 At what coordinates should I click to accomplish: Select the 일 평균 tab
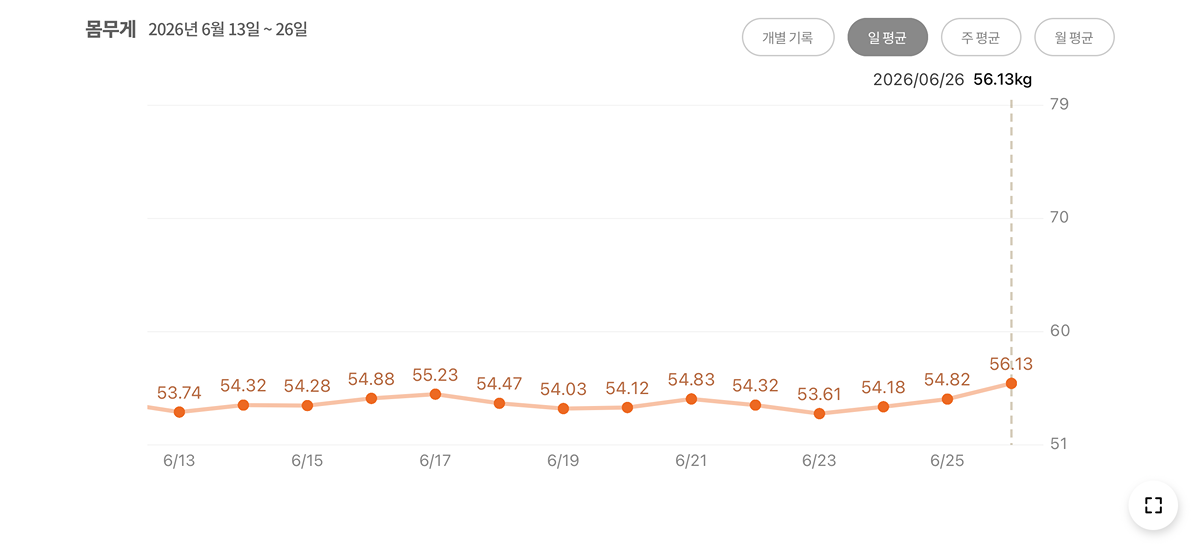pos(888,37)
